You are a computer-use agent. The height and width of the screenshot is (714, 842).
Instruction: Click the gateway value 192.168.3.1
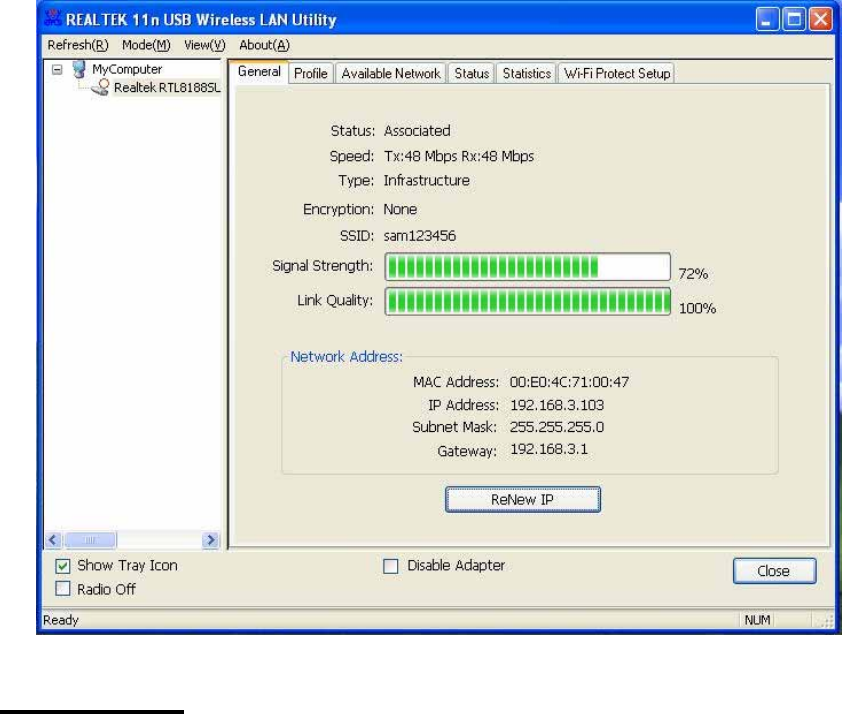549,449
